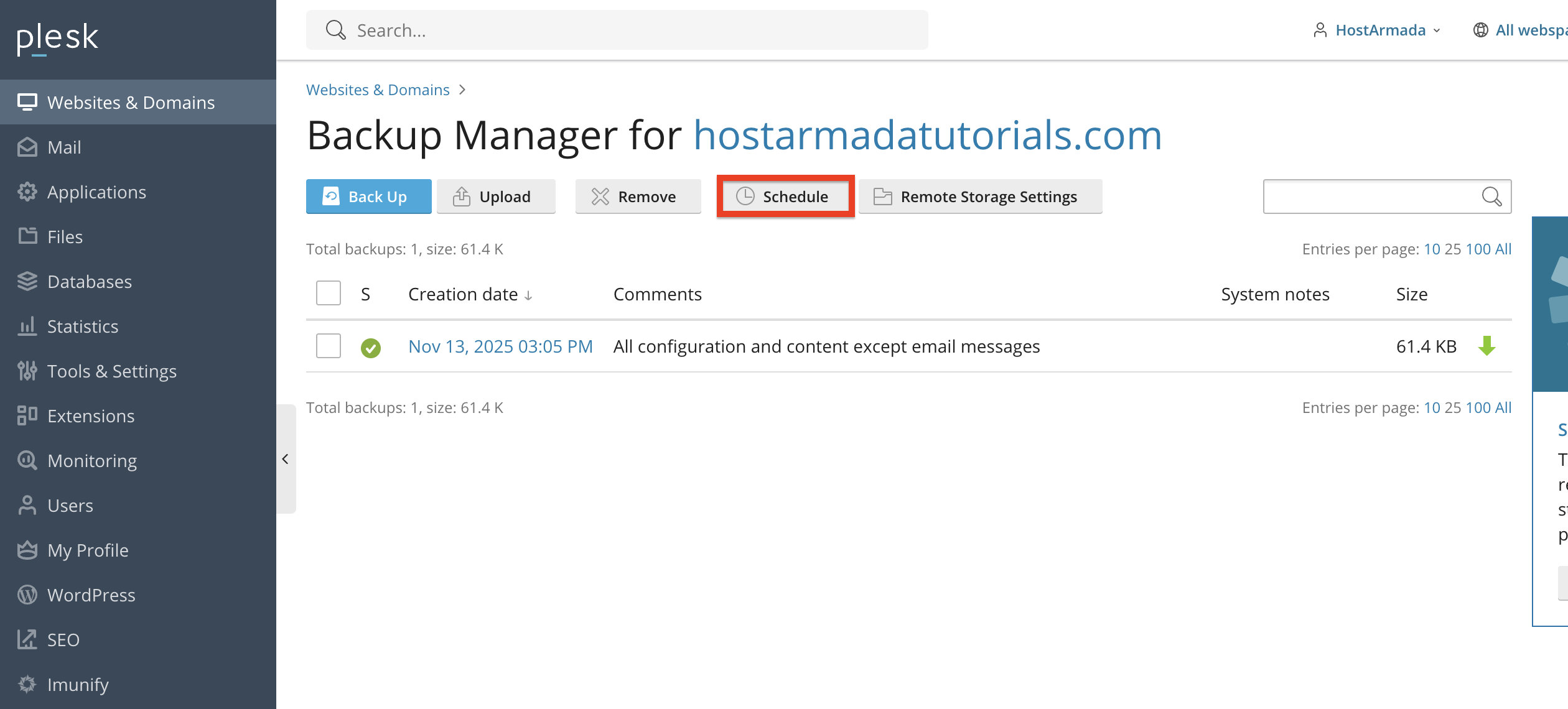Click the globe icon for All webspaces
The width and height of the screenshot is (1568, 709).
[1480, 30]
